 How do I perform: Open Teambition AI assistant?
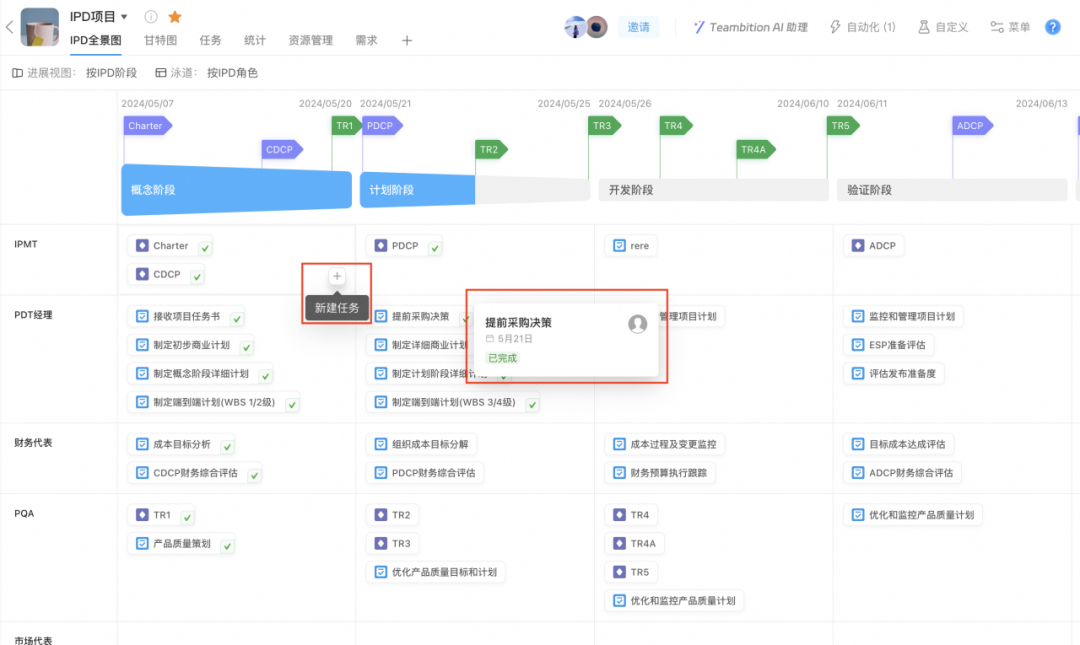(750, 27)
